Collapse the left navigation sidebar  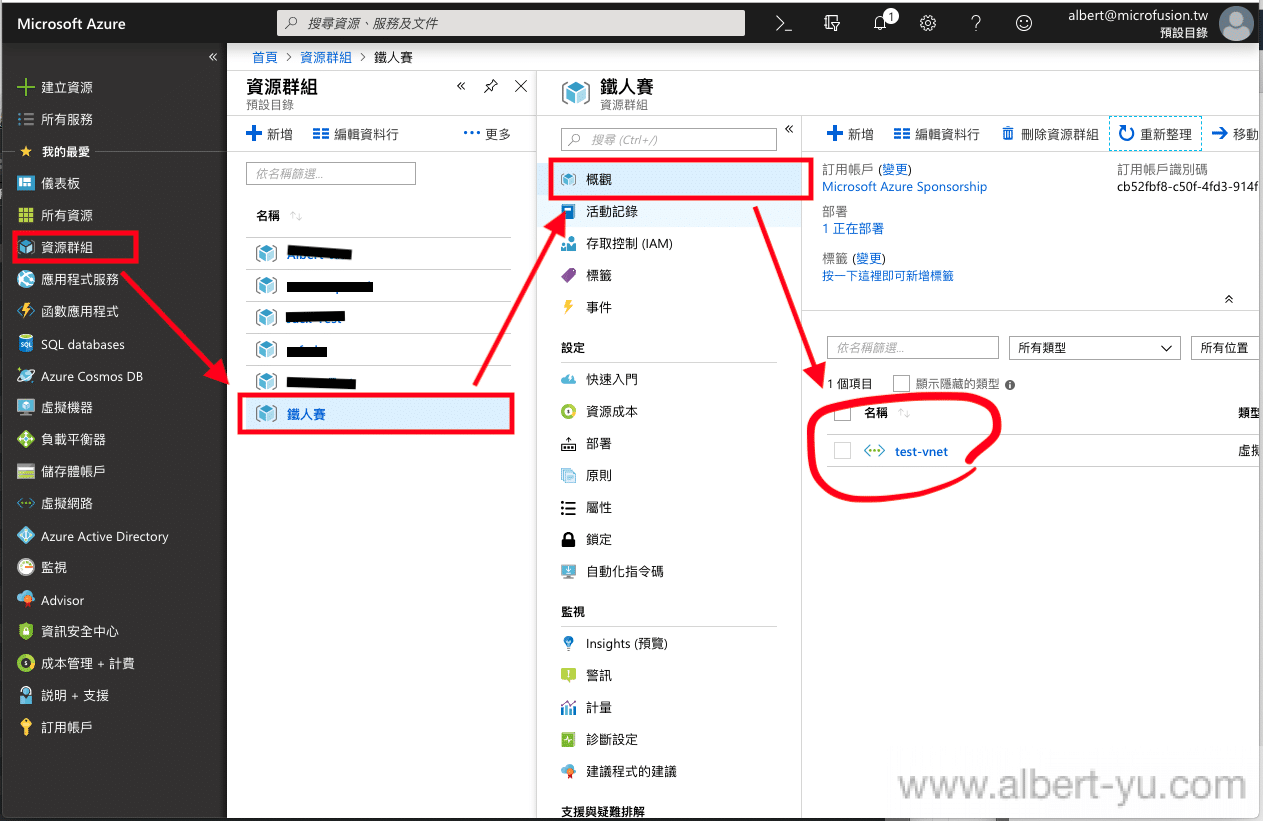[213, 57]
